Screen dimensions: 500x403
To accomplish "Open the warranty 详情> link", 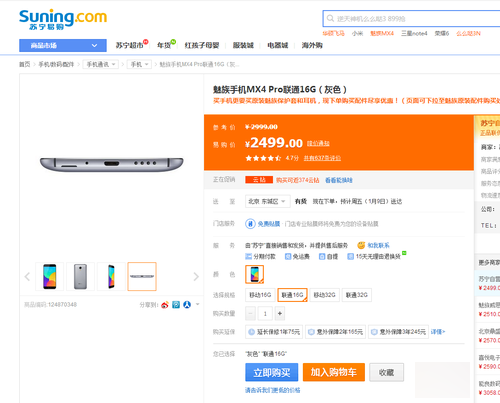I will 438,332.
